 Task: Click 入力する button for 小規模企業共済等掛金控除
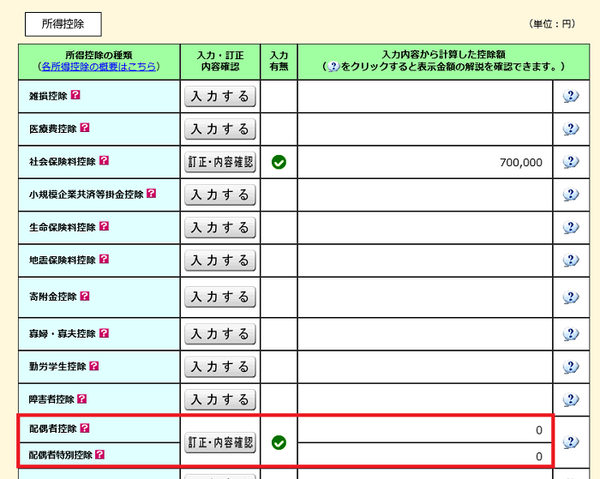coord(220,195)
